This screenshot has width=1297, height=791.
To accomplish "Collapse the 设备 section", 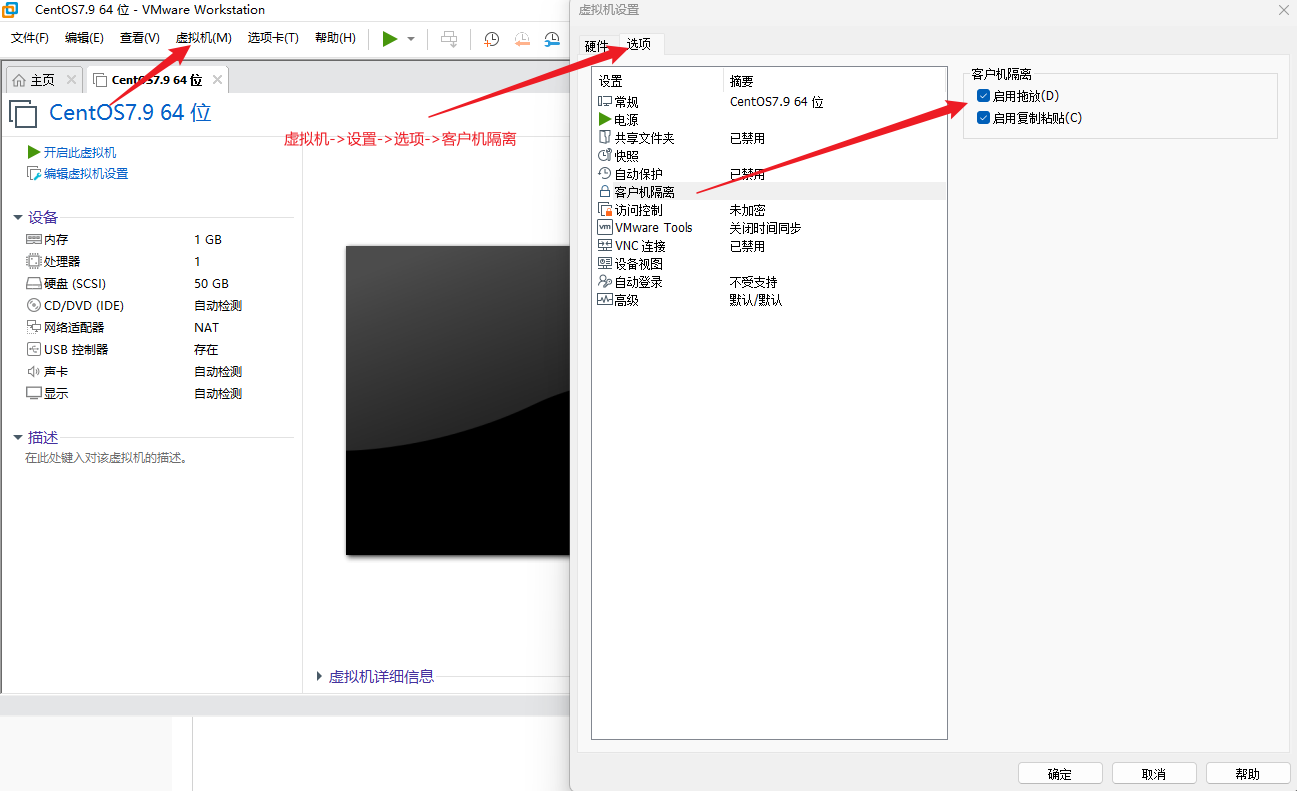I will pos(18,218).
